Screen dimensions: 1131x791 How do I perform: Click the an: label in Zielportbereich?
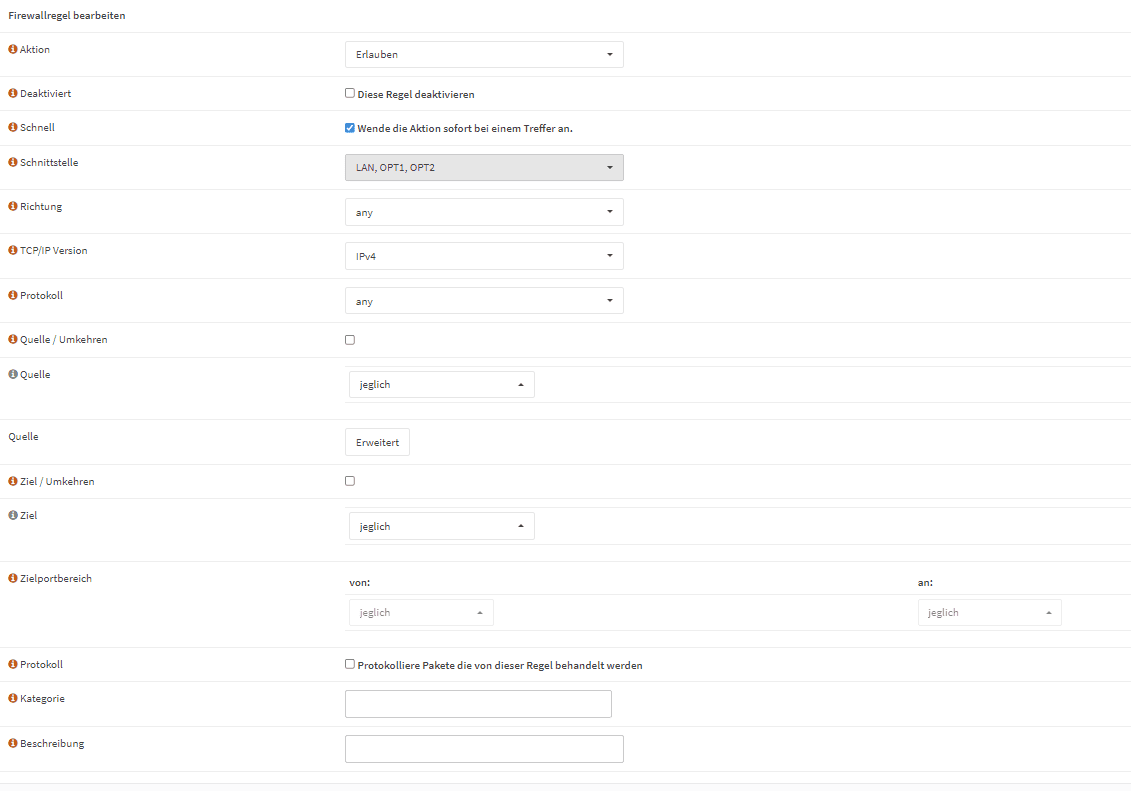[925, 583]
